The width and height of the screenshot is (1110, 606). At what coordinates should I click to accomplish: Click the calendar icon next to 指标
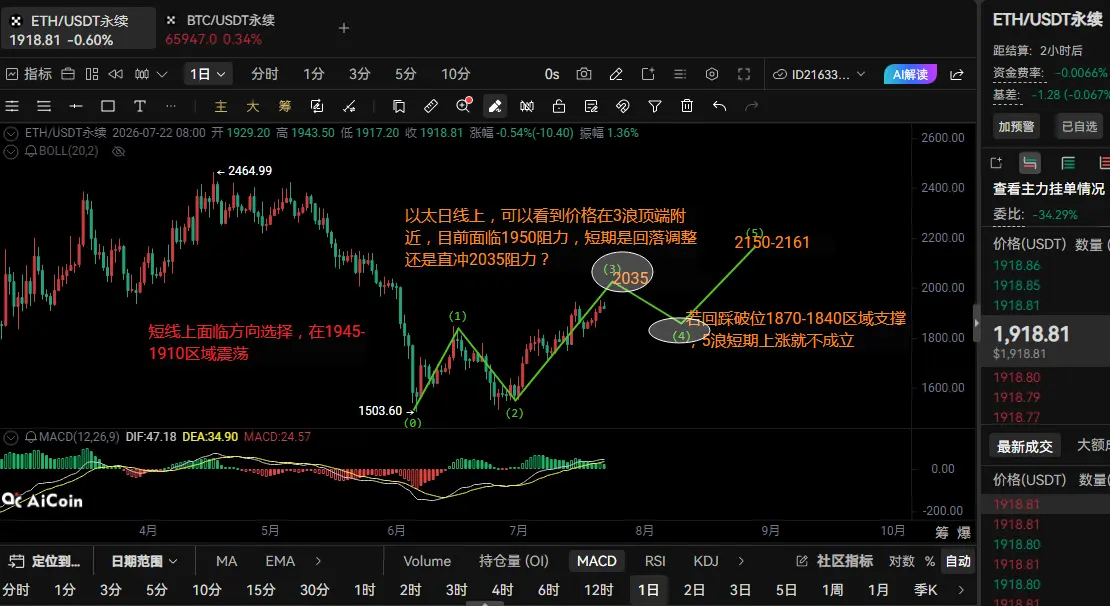68,74
